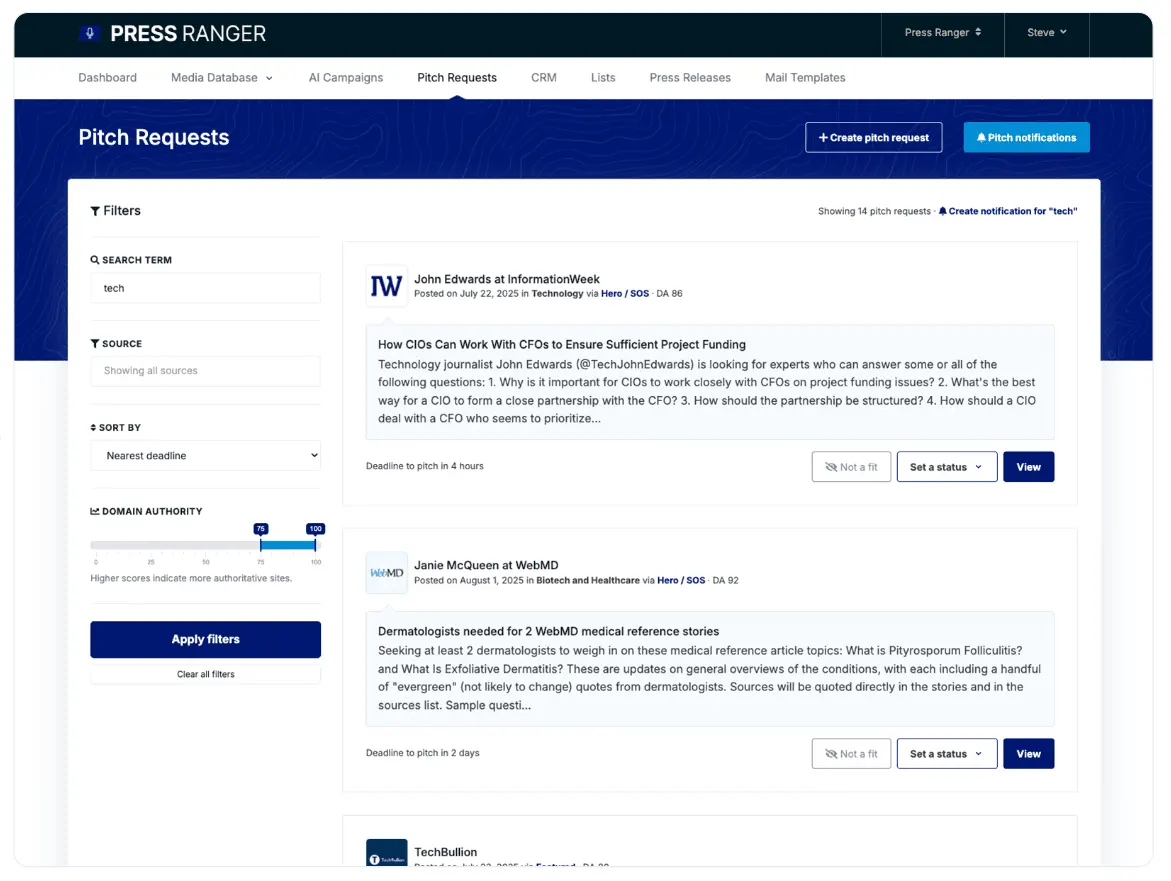Click the domain authority maximum handle at 100
The height and width of the screenshot is (881, 1171).
[315, 545]
